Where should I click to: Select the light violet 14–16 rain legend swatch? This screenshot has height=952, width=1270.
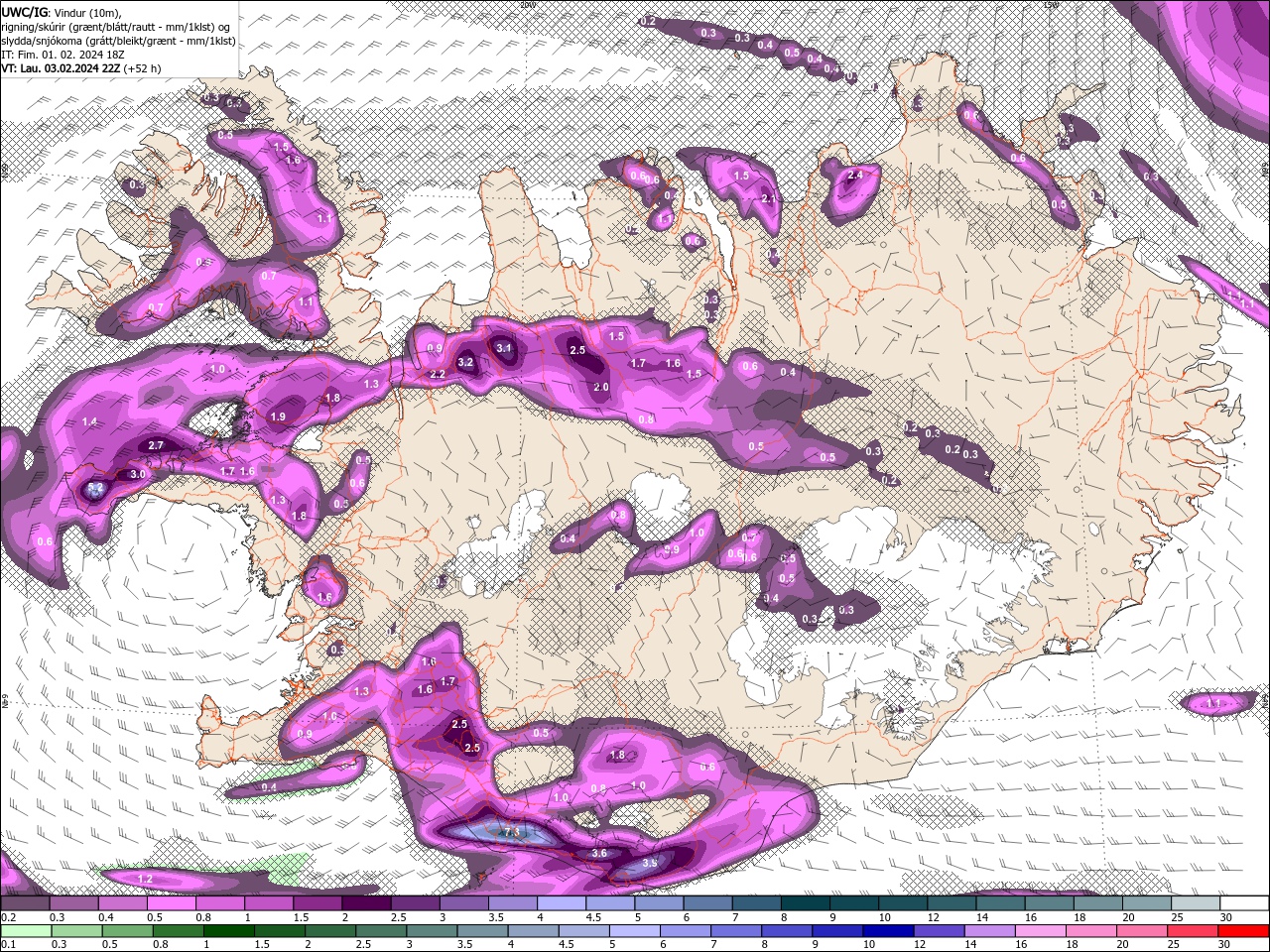click(988, 931)
